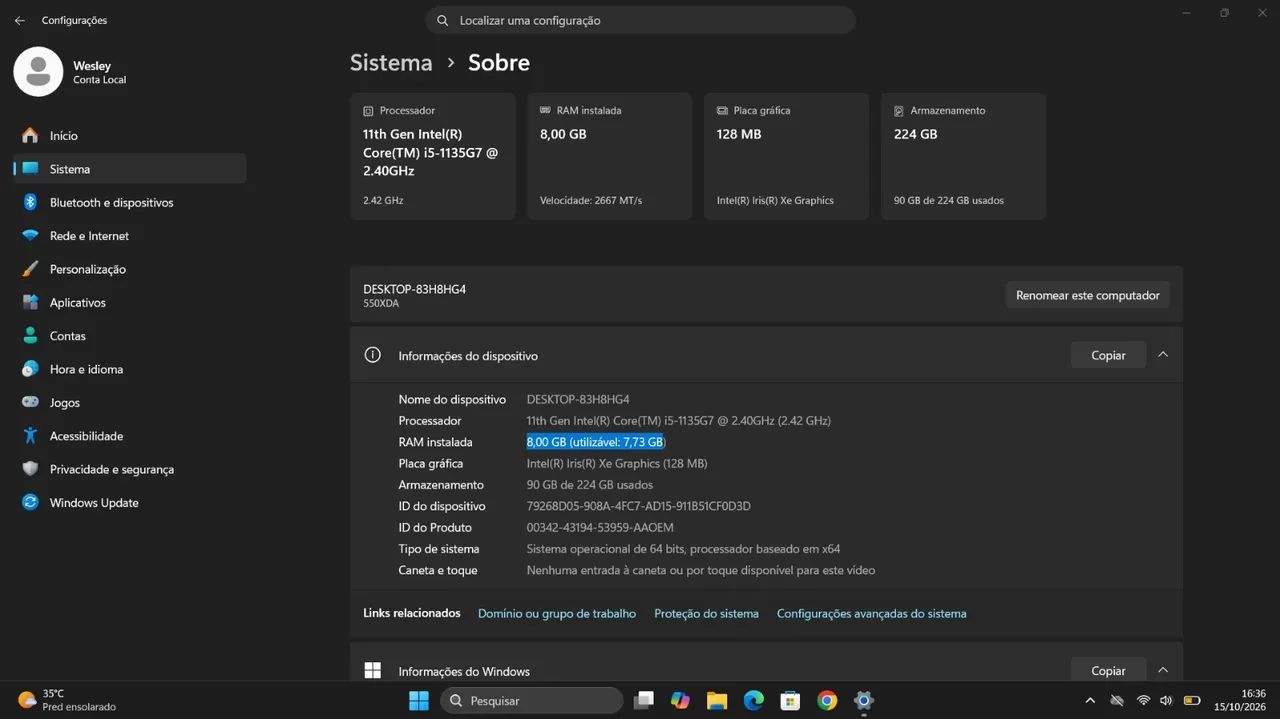Open the RAM instalada summary card
The image size is (1280, 719).
tap(609, 156)
